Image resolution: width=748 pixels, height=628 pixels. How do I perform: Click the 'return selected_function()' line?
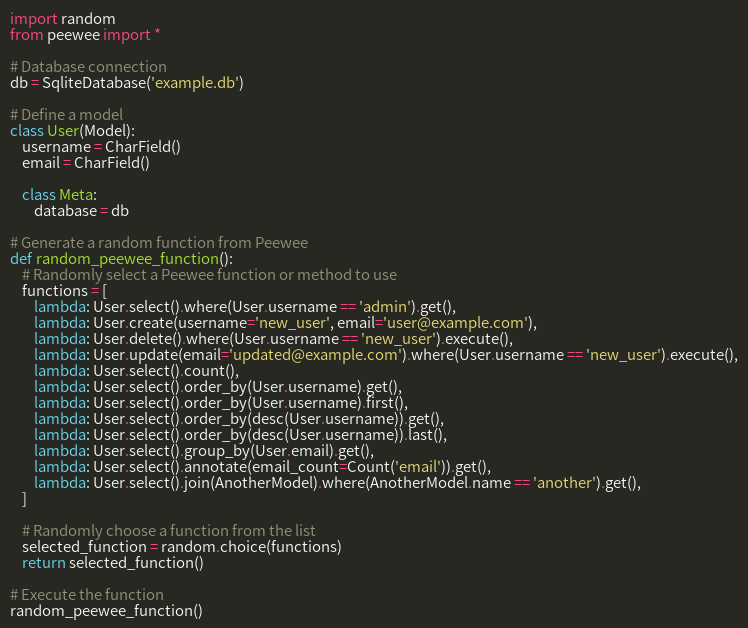click(x=113, y=563)
